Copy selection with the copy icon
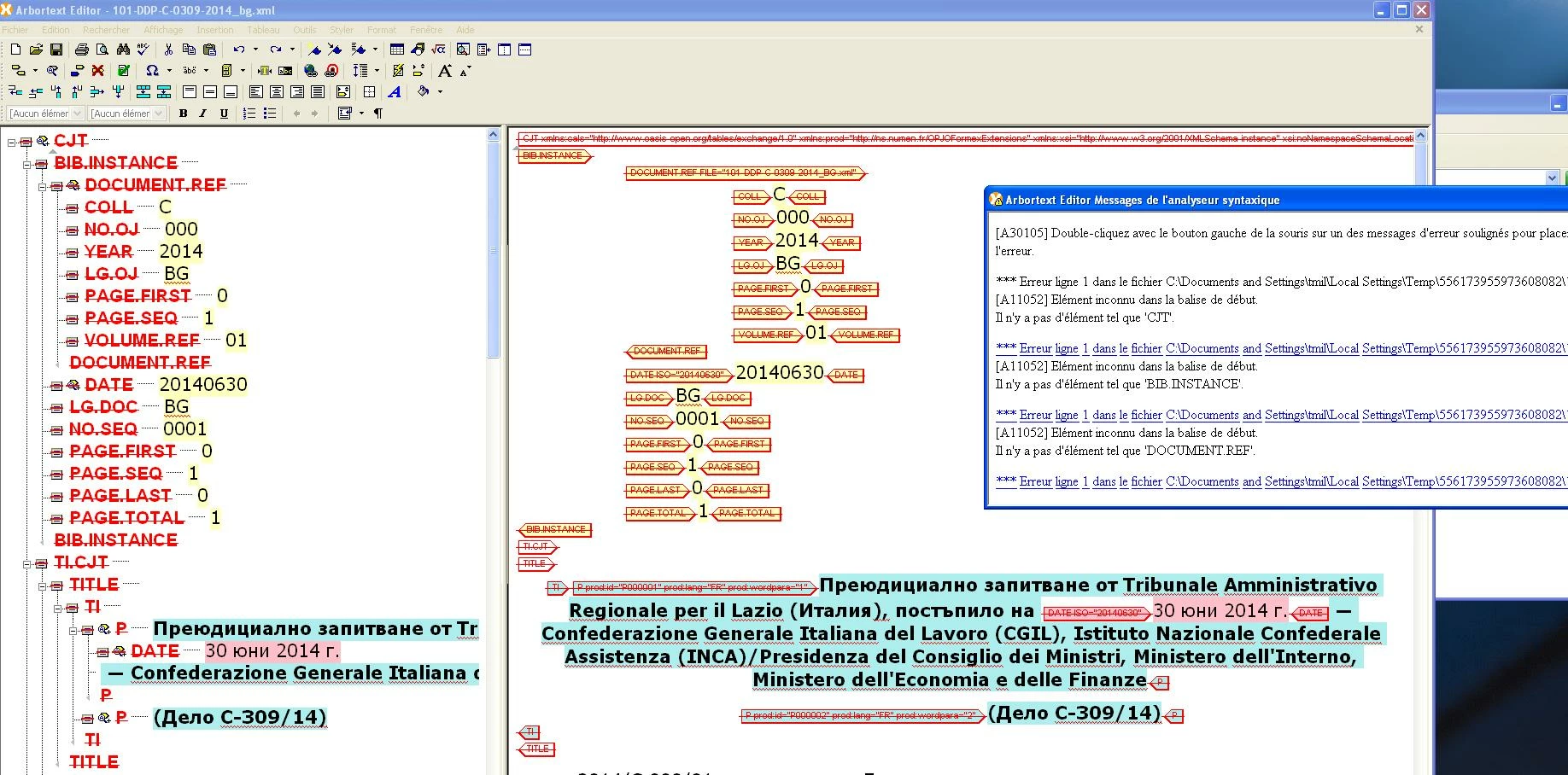Viewport: 1568px width, 775px height. point(189,50)
